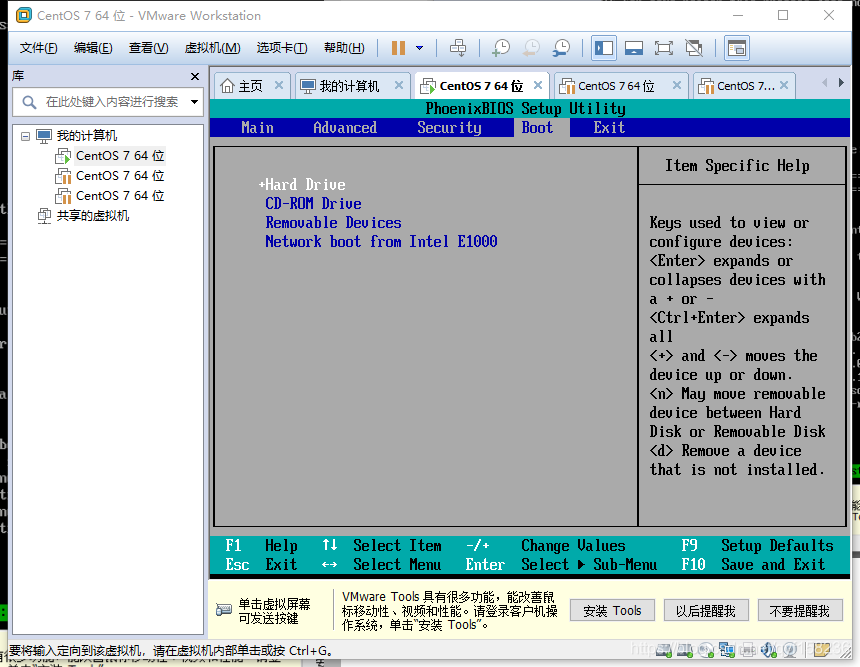This screenshot has height=667, width=860.
Task: Open the power options dropdown arrow
Action: click(x=420, y=48)
